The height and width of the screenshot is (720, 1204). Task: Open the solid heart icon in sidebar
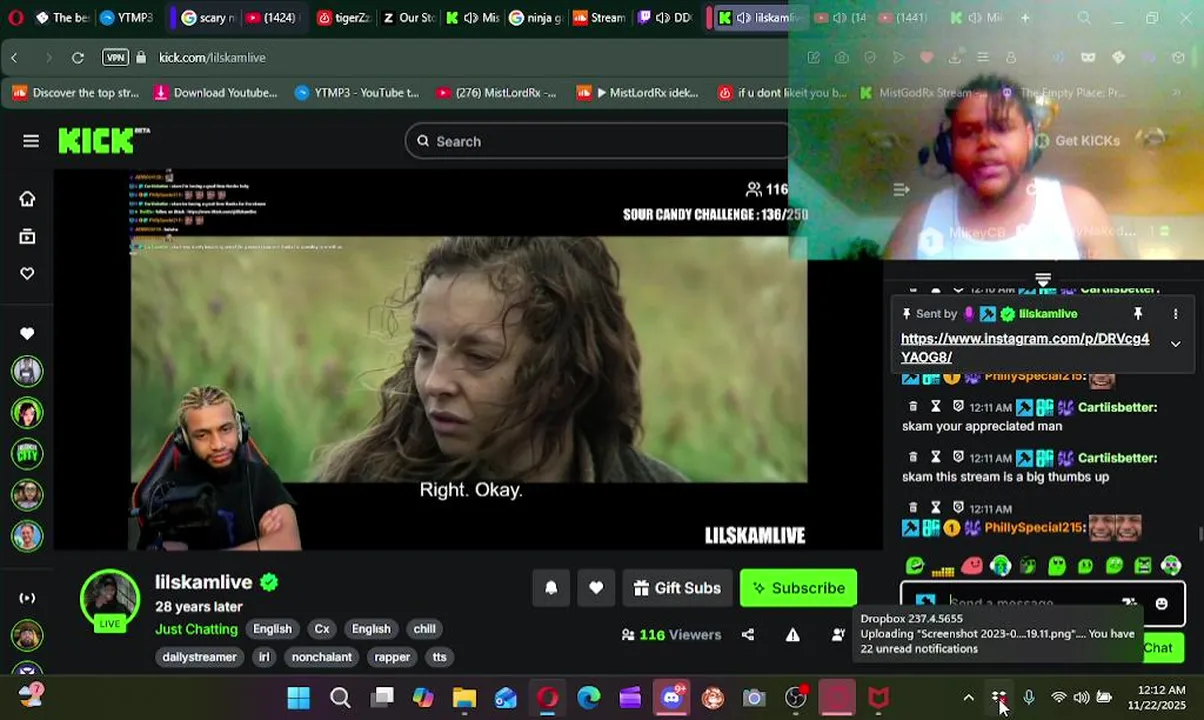tap(27, 333)
